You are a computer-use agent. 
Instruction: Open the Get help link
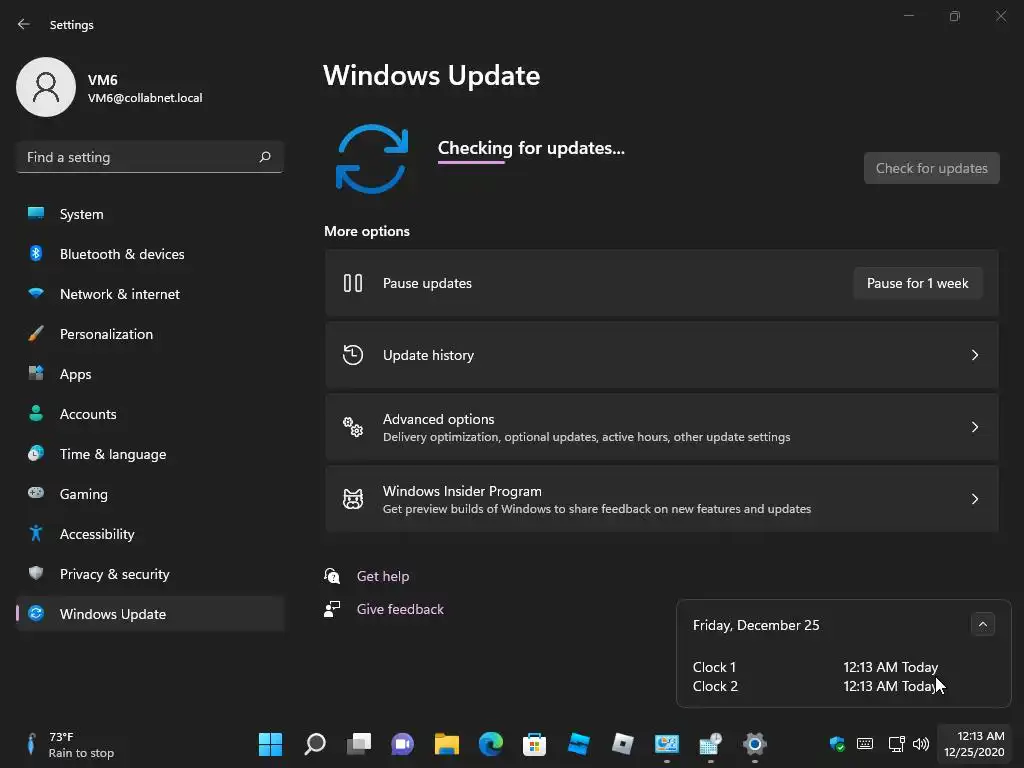(383, 576)
